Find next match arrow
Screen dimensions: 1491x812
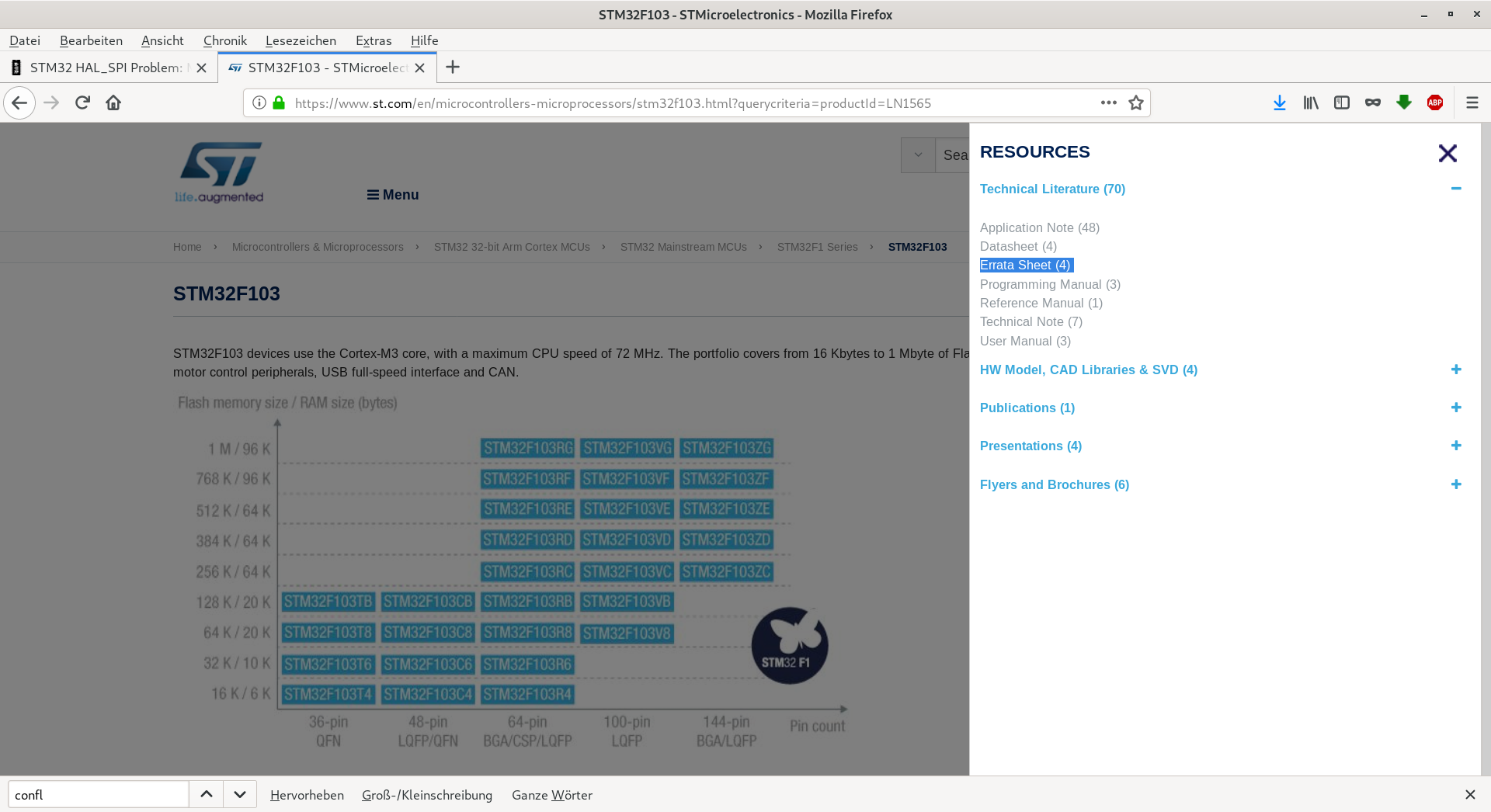pos(240,794)
